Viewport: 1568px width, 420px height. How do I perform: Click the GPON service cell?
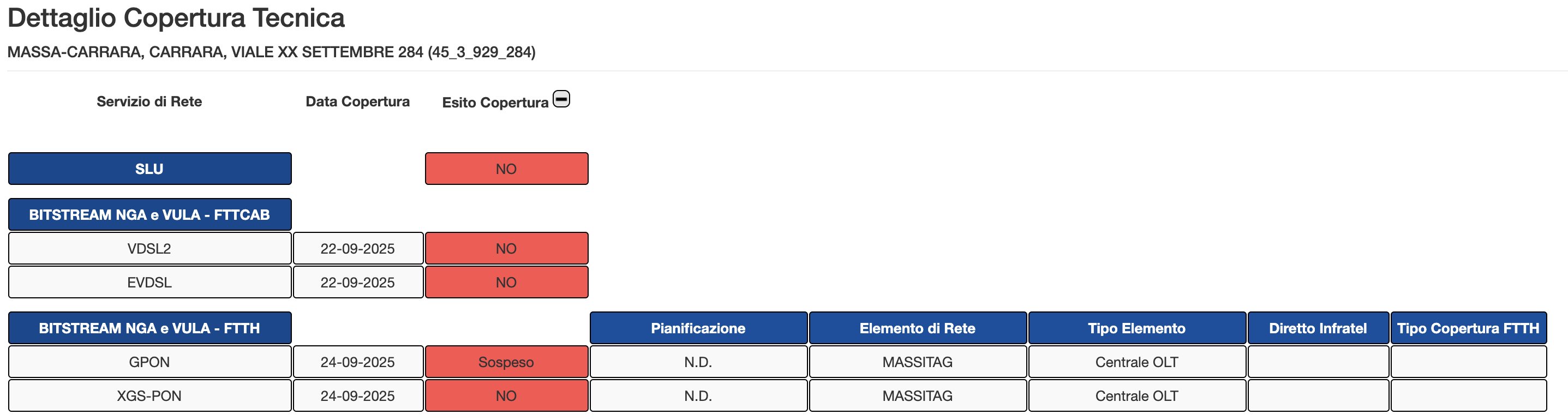(x=149, y=362)
